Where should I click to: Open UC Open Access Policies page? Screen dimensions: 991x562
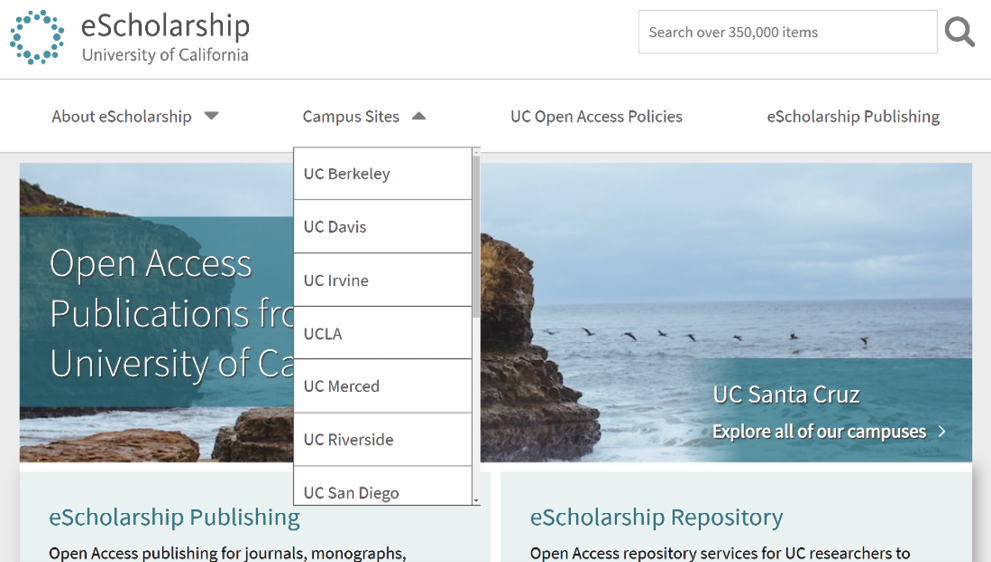[596, 116]
